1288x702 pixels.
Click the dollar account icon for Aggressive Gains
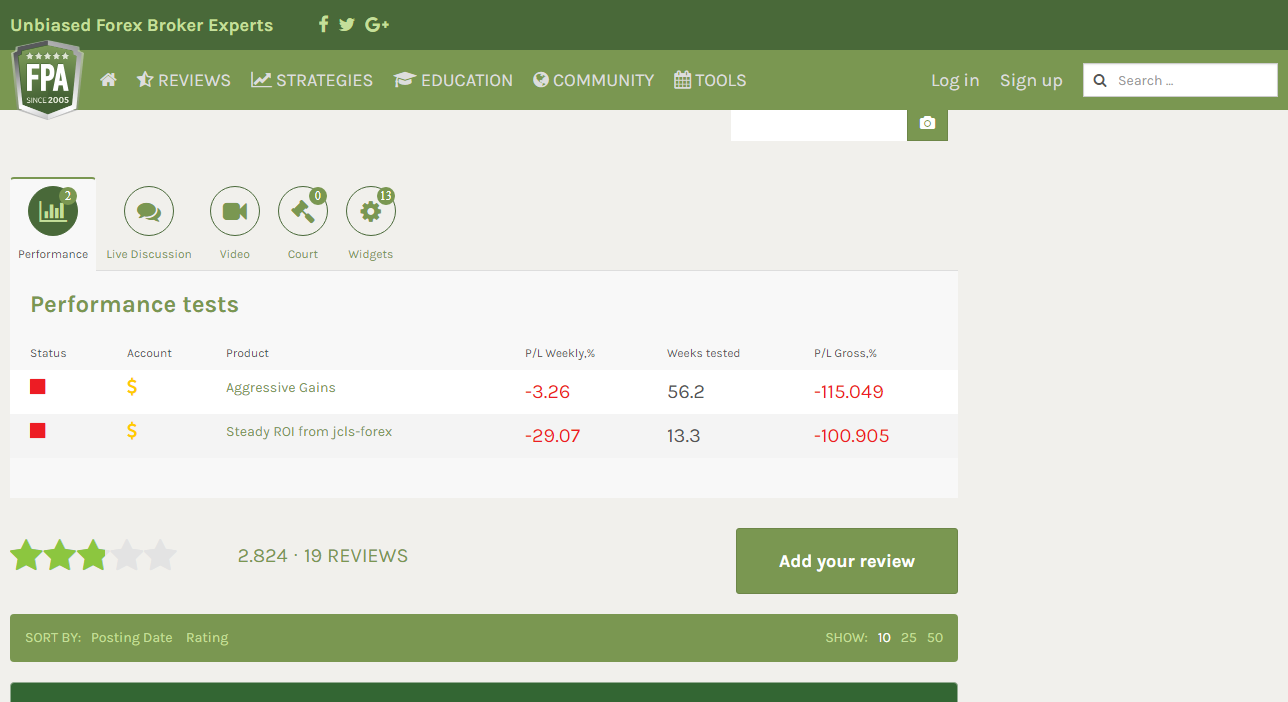click(132, 387)
